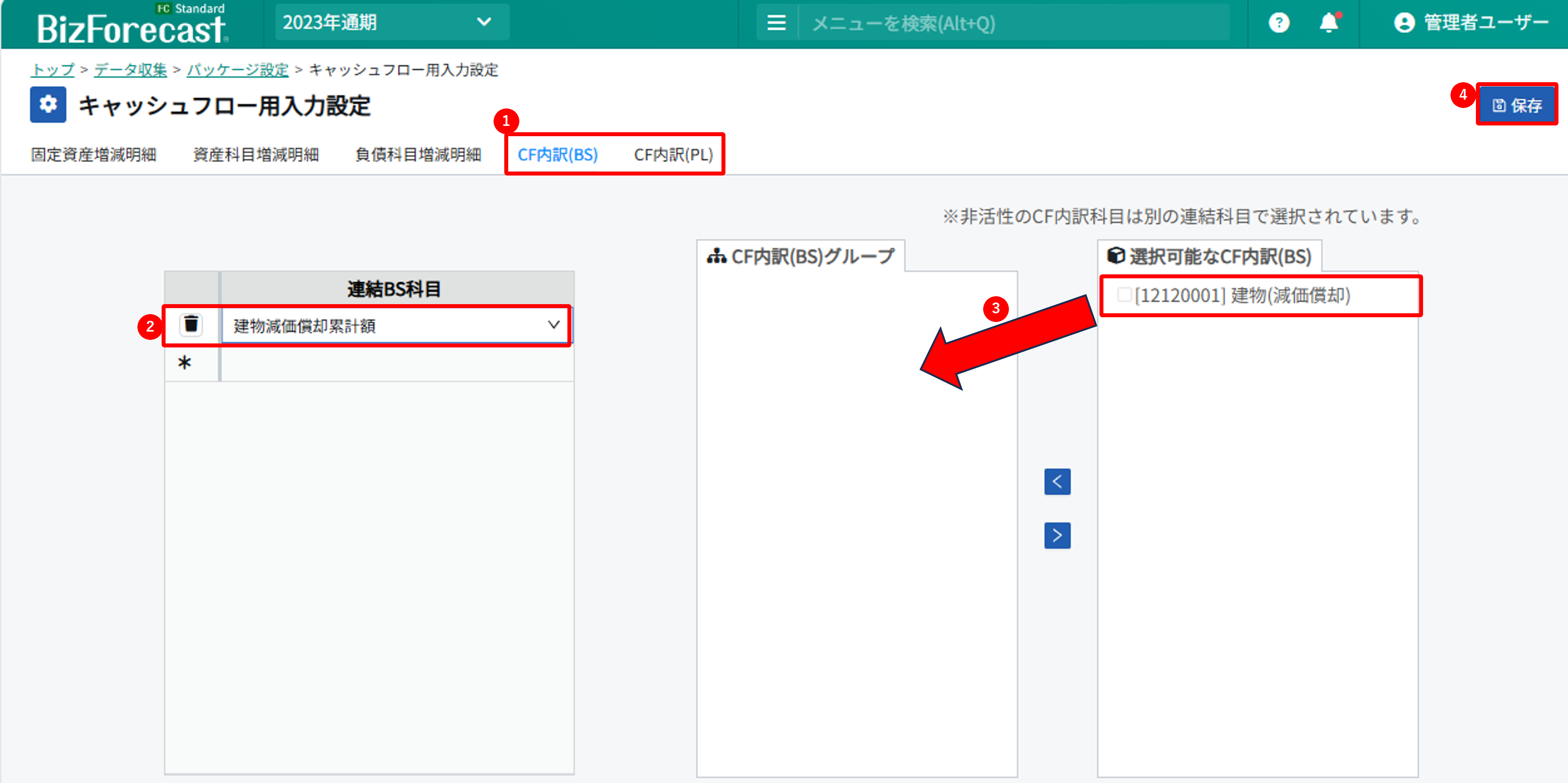Viewport: 1568px width, 783px height.
Task: Go to the データ収集 breadcrumb link
Action: point(130,70)
